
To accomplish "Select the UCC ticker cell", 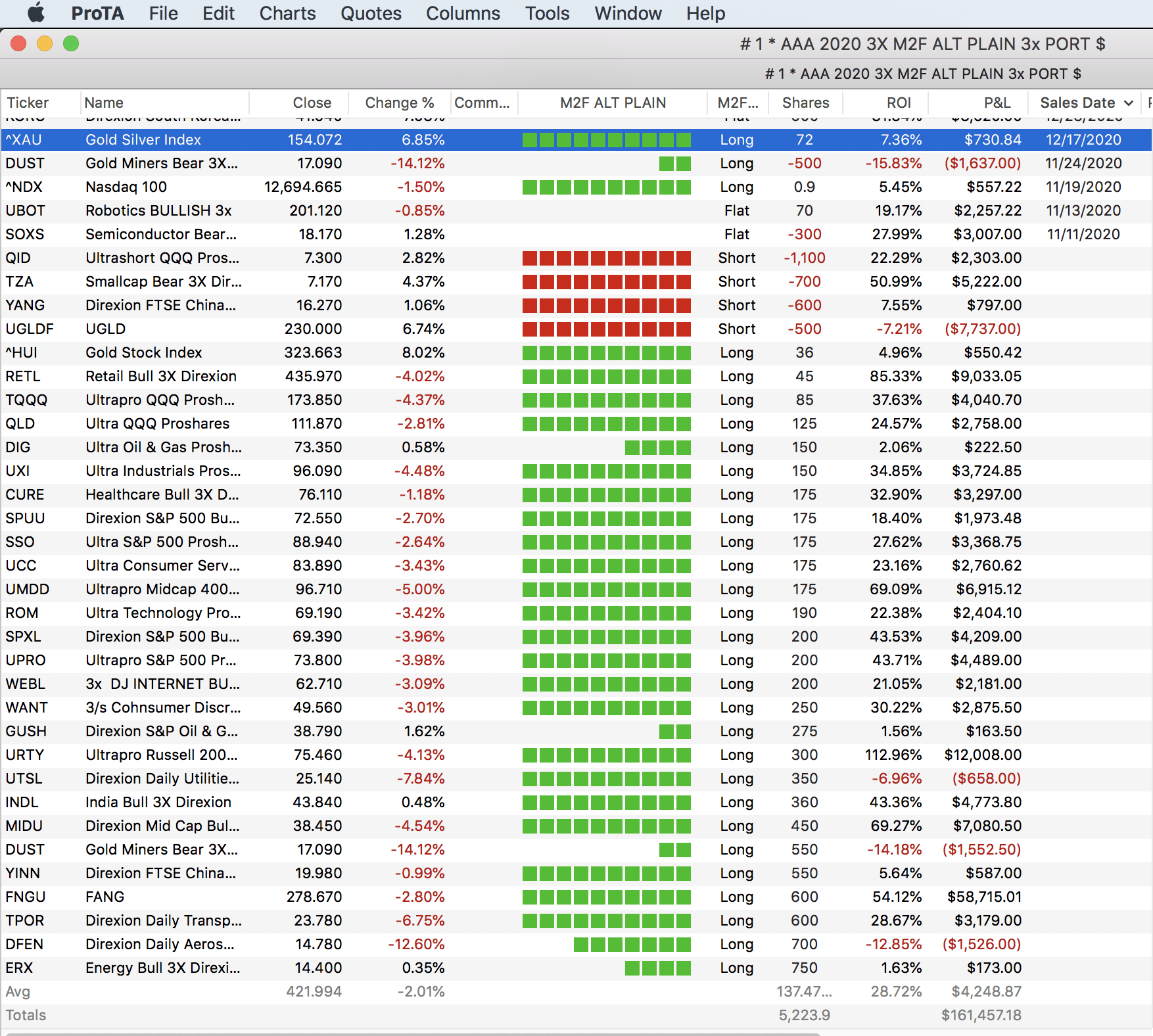I will 21,565.
